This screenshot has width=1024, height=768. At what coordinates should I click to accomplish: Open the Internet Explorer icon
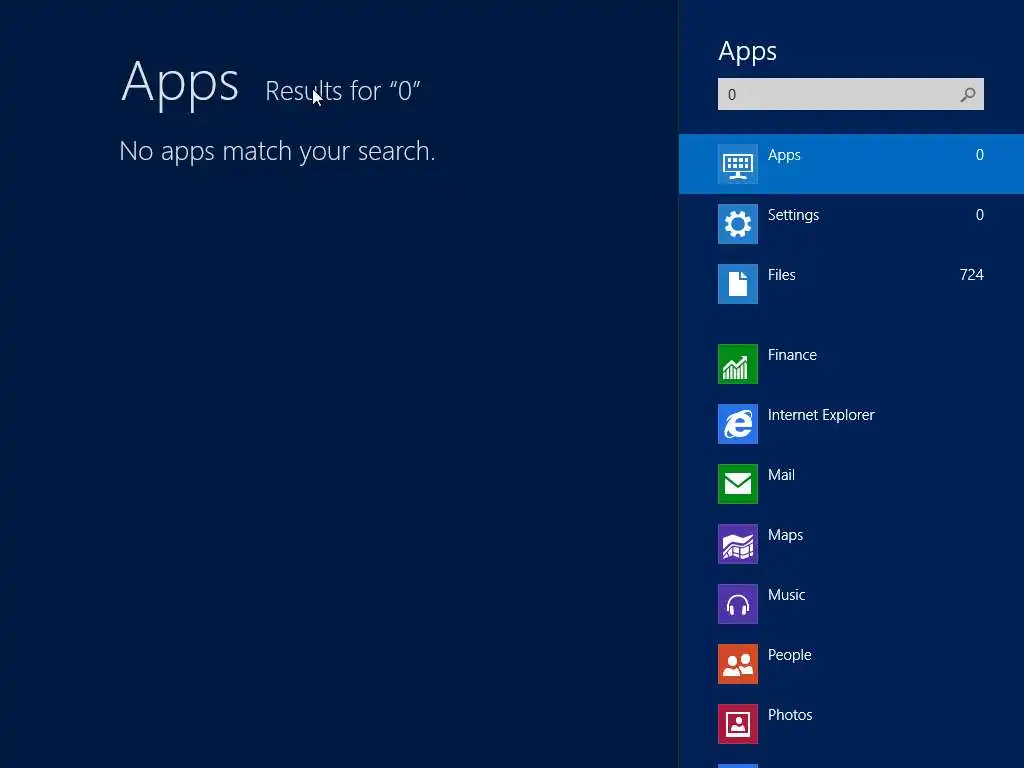click(x=737, y=424)
